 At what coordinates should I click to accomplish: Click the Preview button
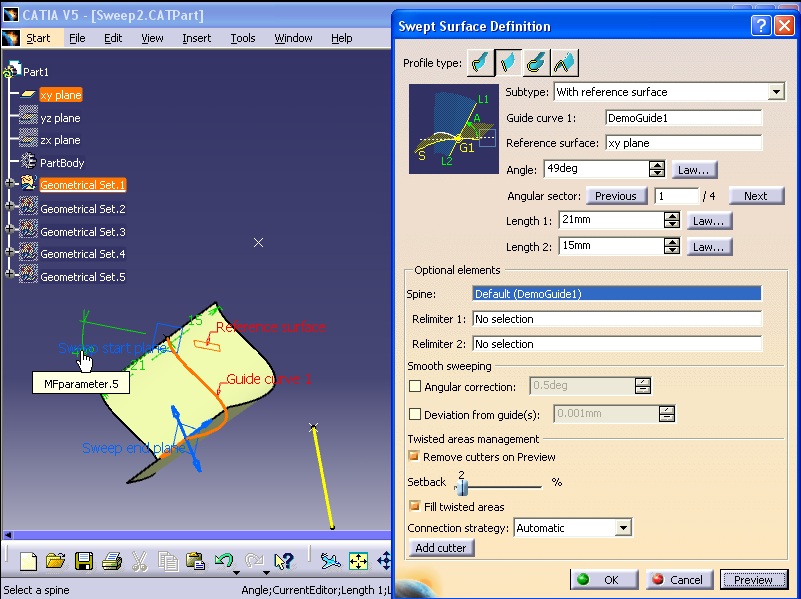coord(754,579)
